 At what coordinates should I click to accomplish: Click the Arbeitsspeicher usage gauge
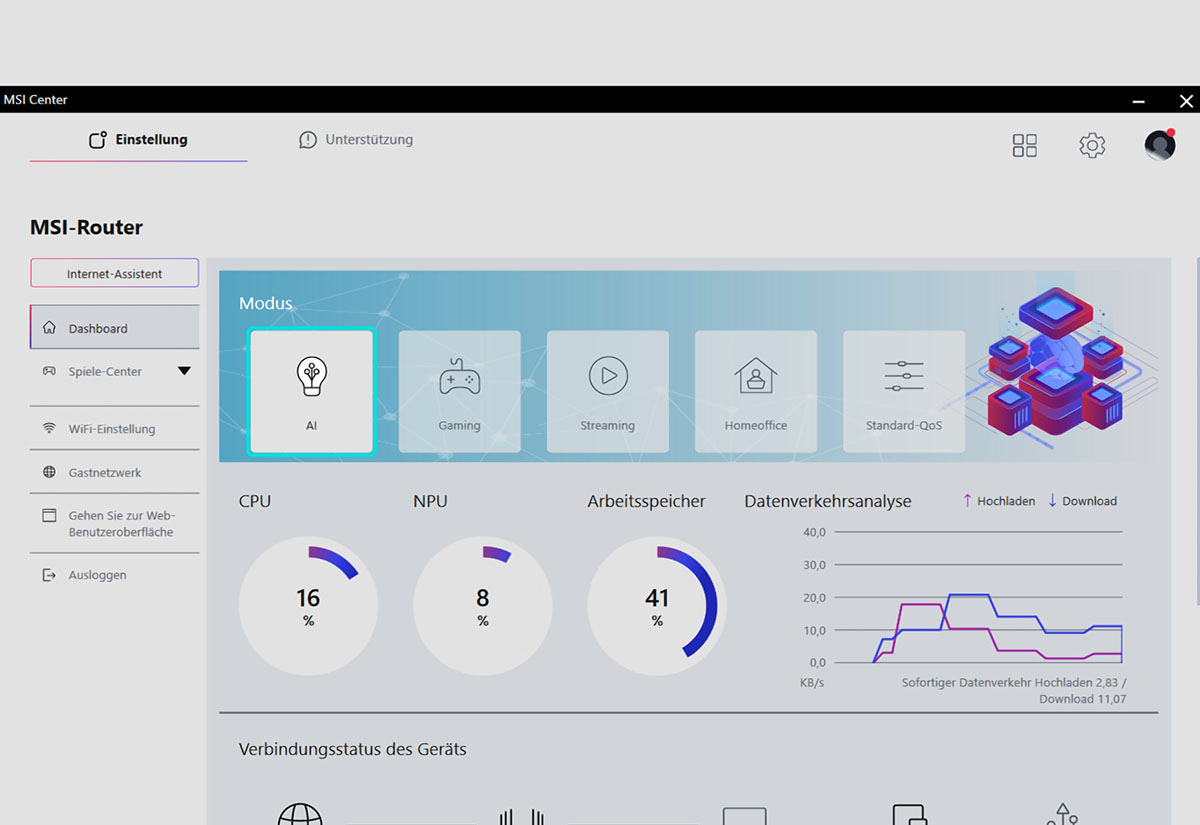656,606
